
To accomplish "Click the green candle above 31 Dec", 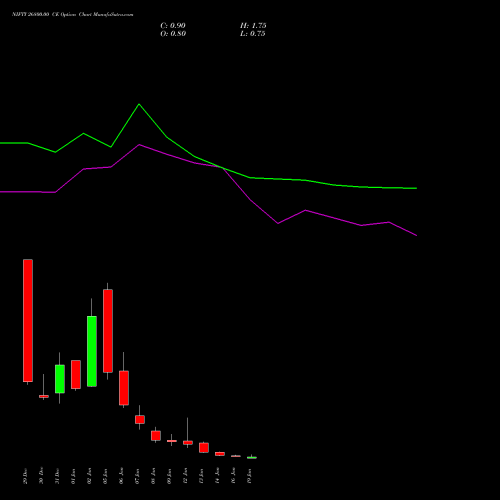I will point(60,379).
